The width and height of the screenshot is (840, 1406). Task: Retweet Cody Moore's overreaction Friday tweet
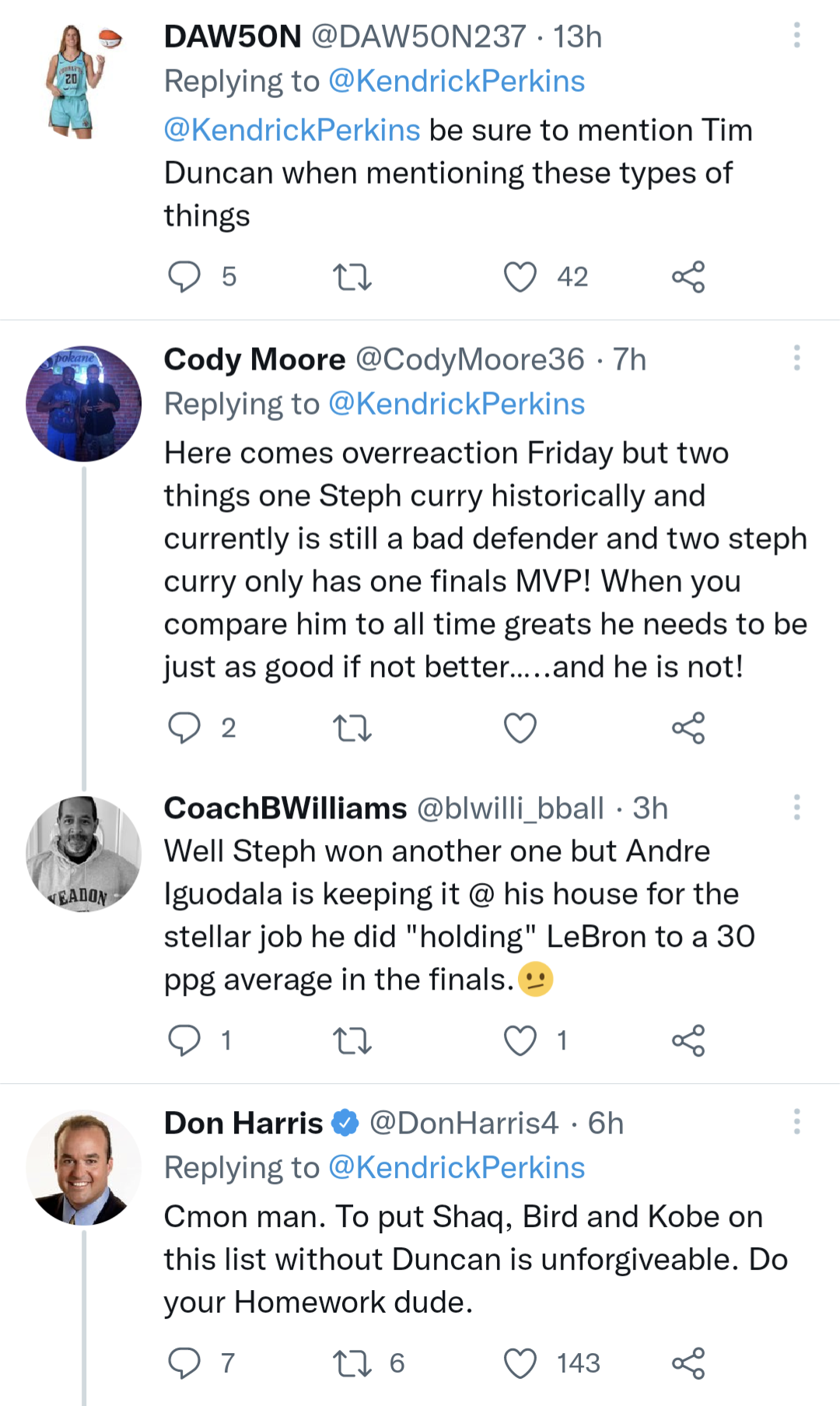click(352, 728)
